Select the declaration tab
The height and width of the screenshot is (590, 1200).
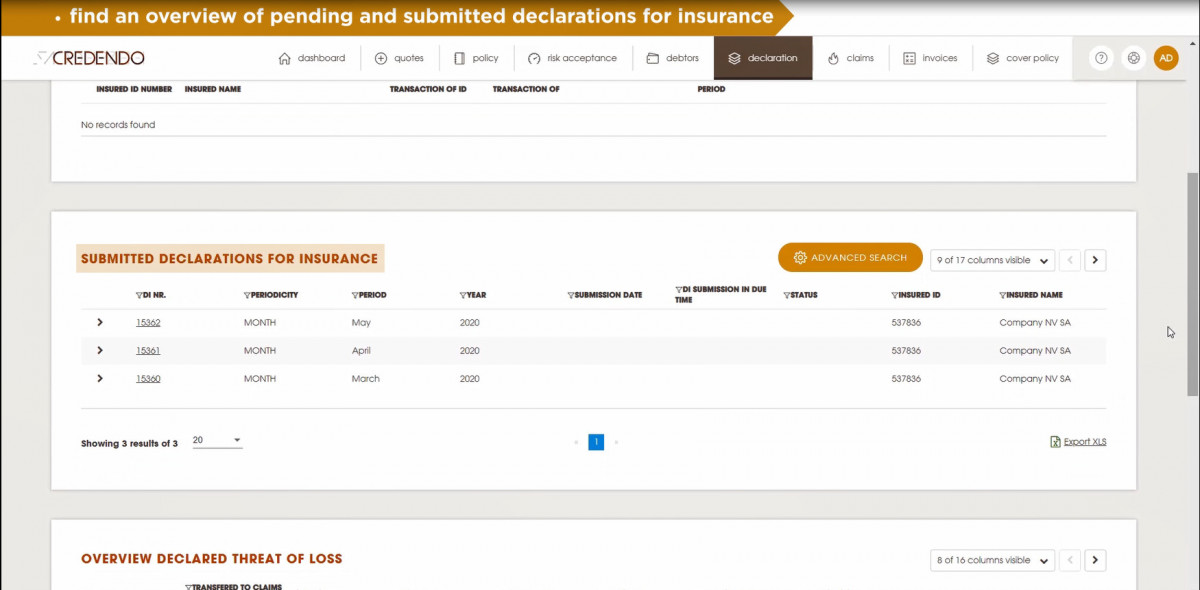(763, 58)
